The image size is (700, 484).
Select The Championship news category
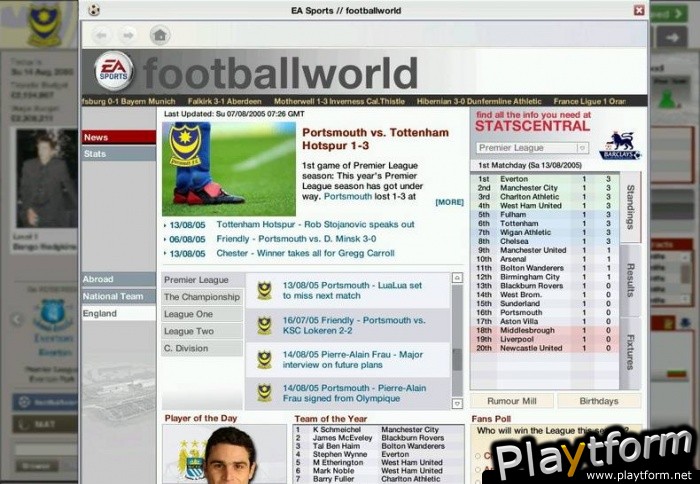(202, 297)
